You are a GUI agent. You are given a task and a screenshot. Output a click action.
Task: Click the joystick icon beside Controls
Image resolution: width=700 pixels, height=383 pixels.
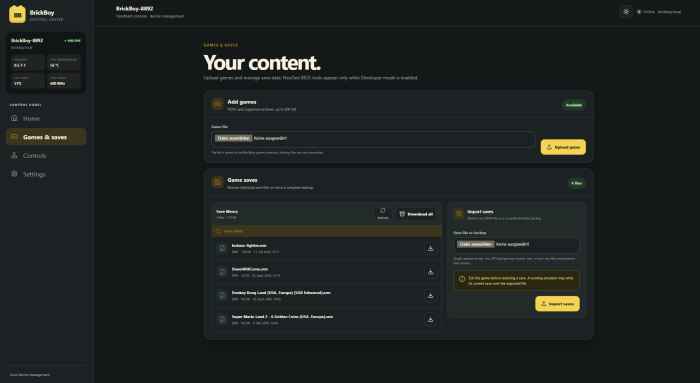pos(14,155)
